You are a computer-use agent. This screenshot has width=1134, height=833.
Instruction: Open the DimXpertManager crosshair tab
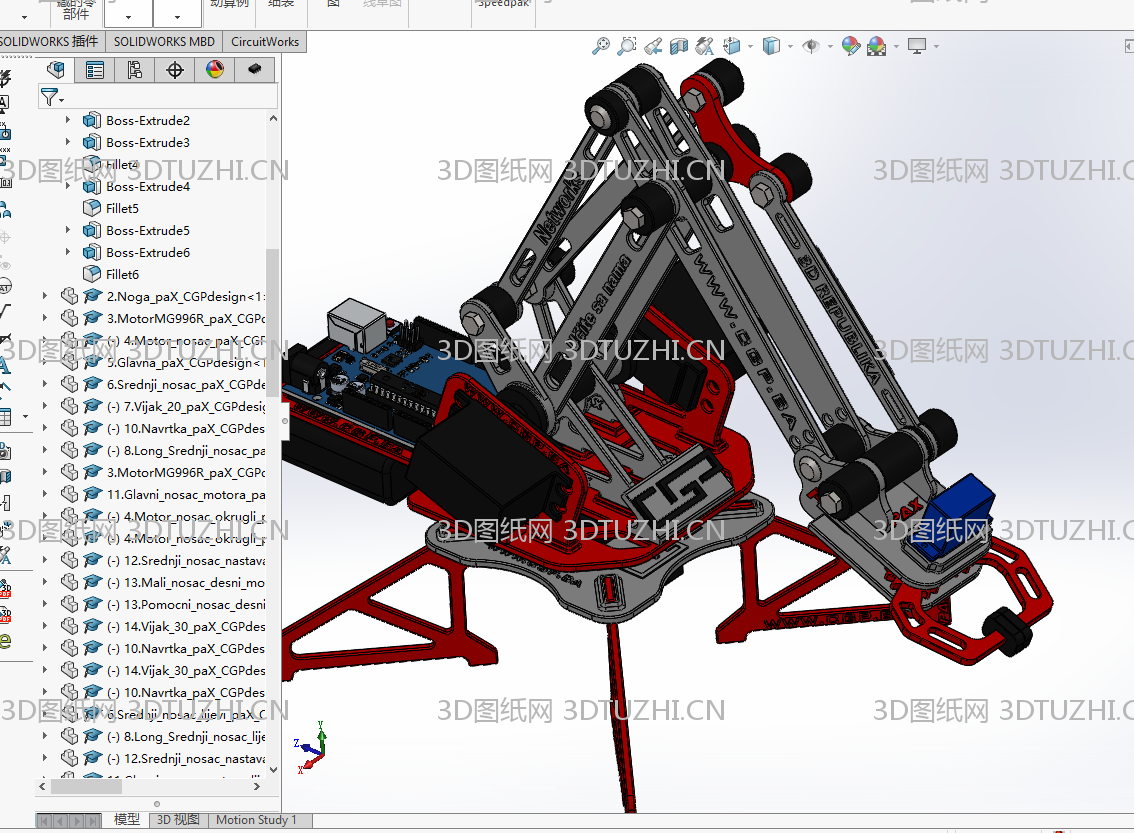click(x=175, y=70)
